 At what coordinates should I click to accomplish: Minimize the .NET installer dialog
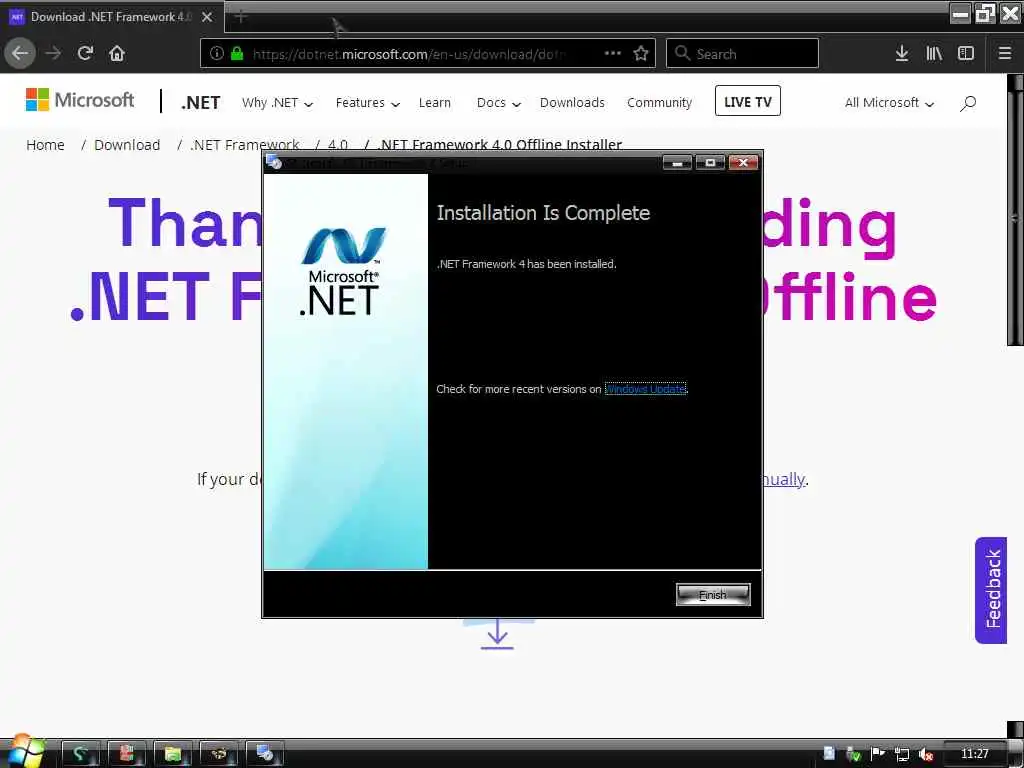(677, 163)
